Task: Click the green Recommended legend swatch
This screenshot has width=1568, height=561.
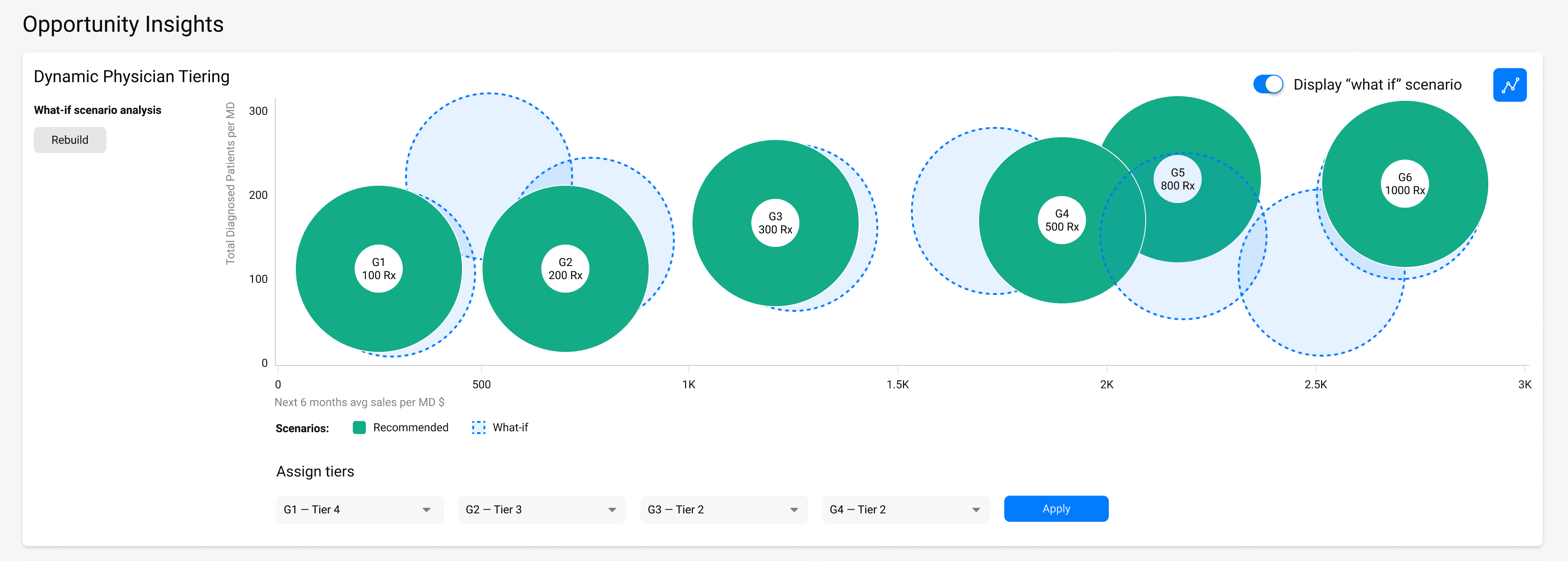Action: point(359,428)
